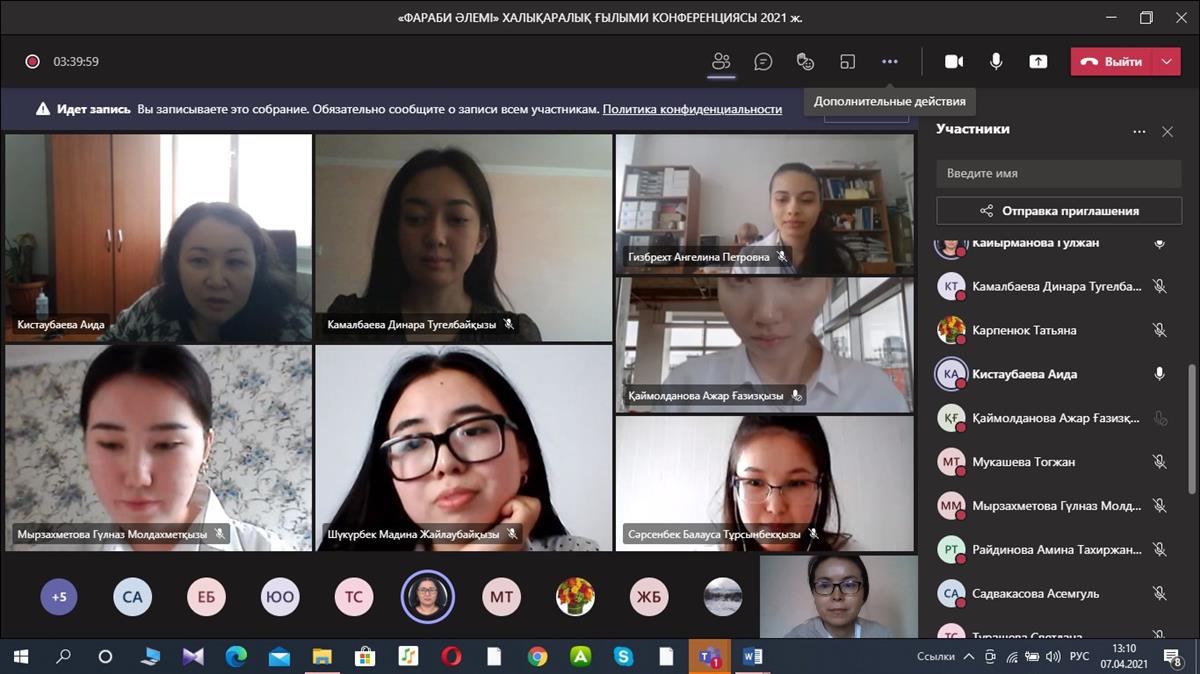This screenshot has height=674, width=1200.
Task: Close the Участники panel with X
Action: [1167, 131]
